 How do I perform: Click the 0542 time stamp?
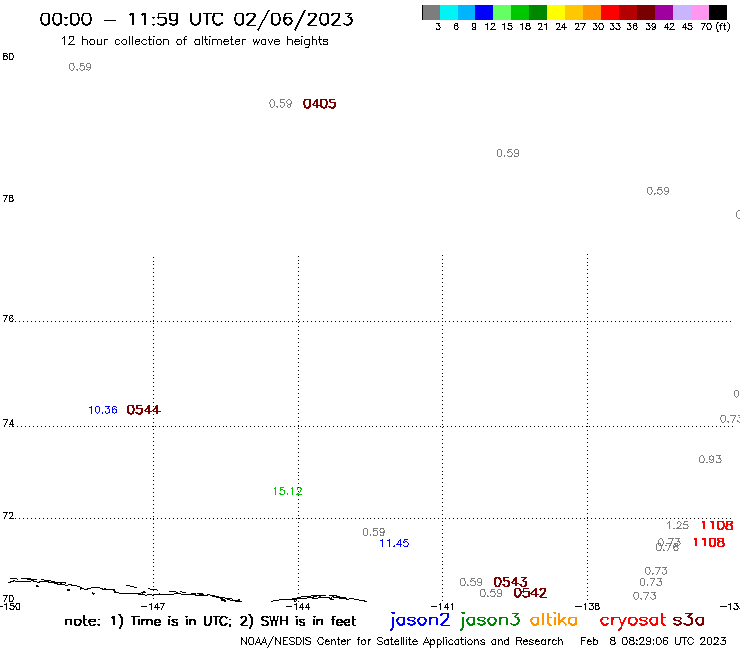point(530,593)
